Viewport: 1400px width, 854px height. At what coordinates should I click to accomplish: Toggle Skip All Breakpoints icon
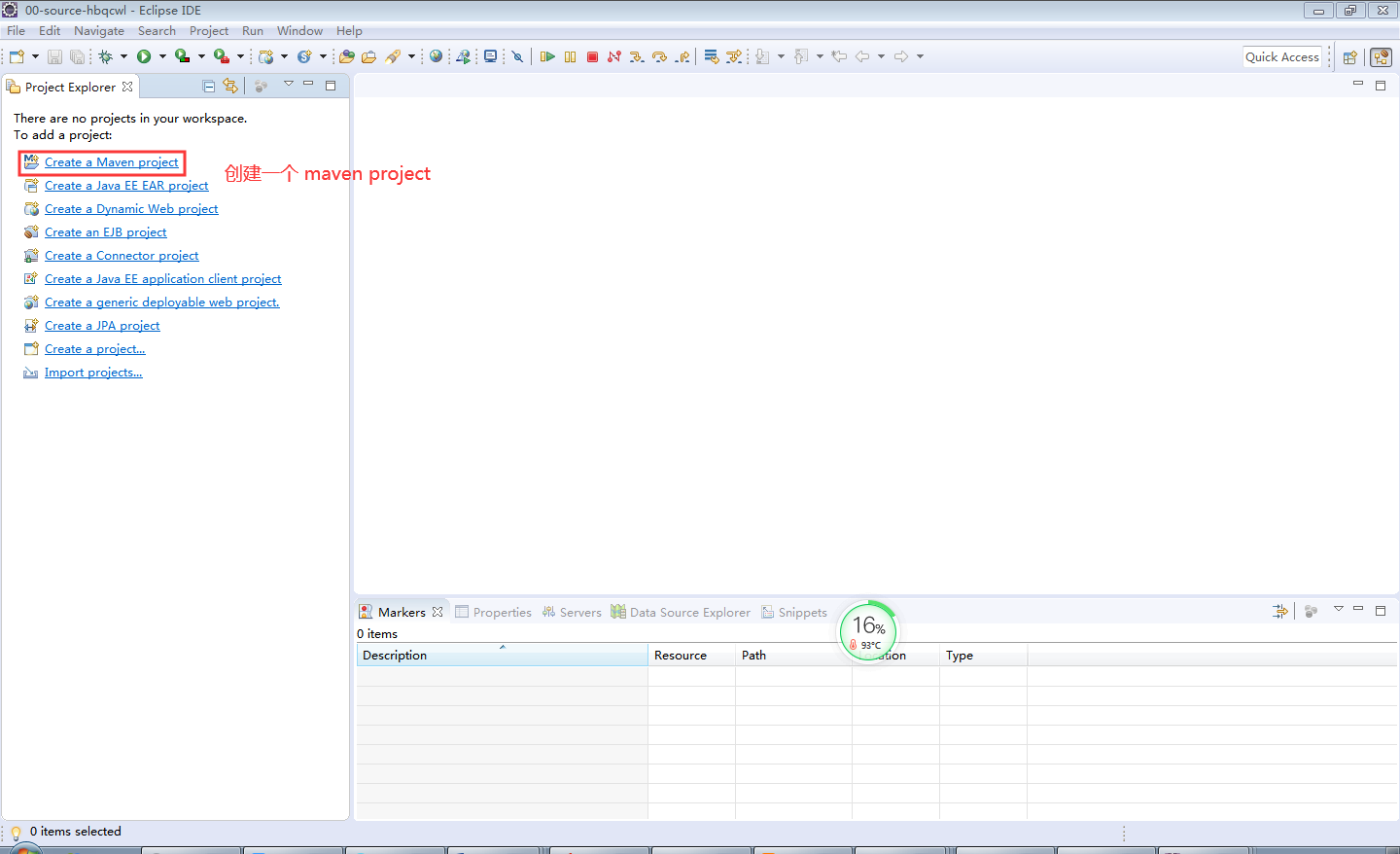(517, 56)
